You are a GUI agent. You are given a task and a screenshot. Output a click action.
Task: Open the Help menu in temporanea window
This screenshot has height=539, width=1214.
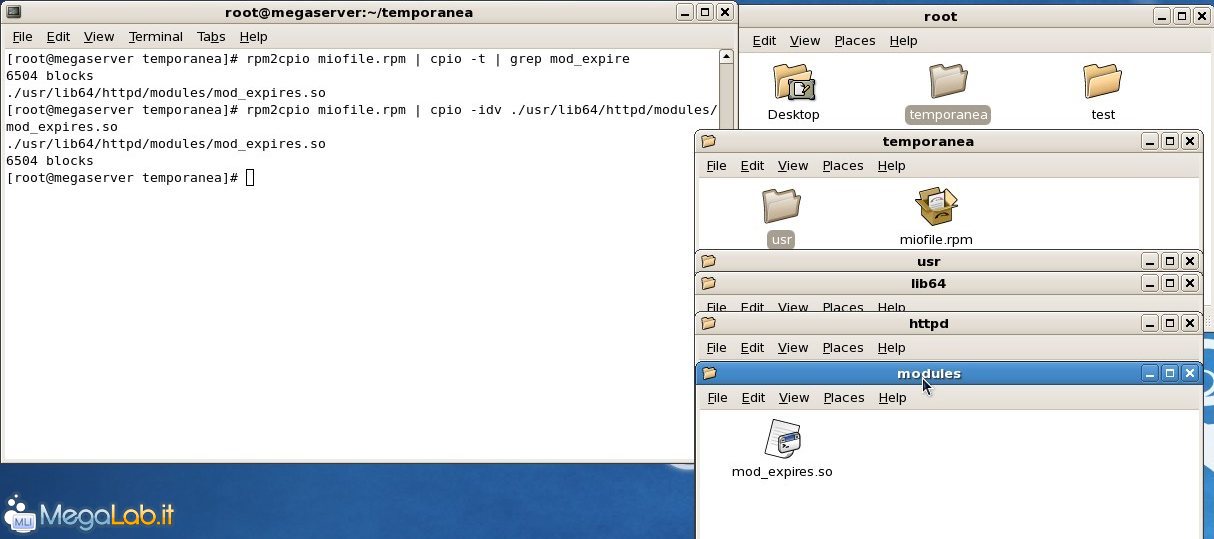[x=891, y=166]
